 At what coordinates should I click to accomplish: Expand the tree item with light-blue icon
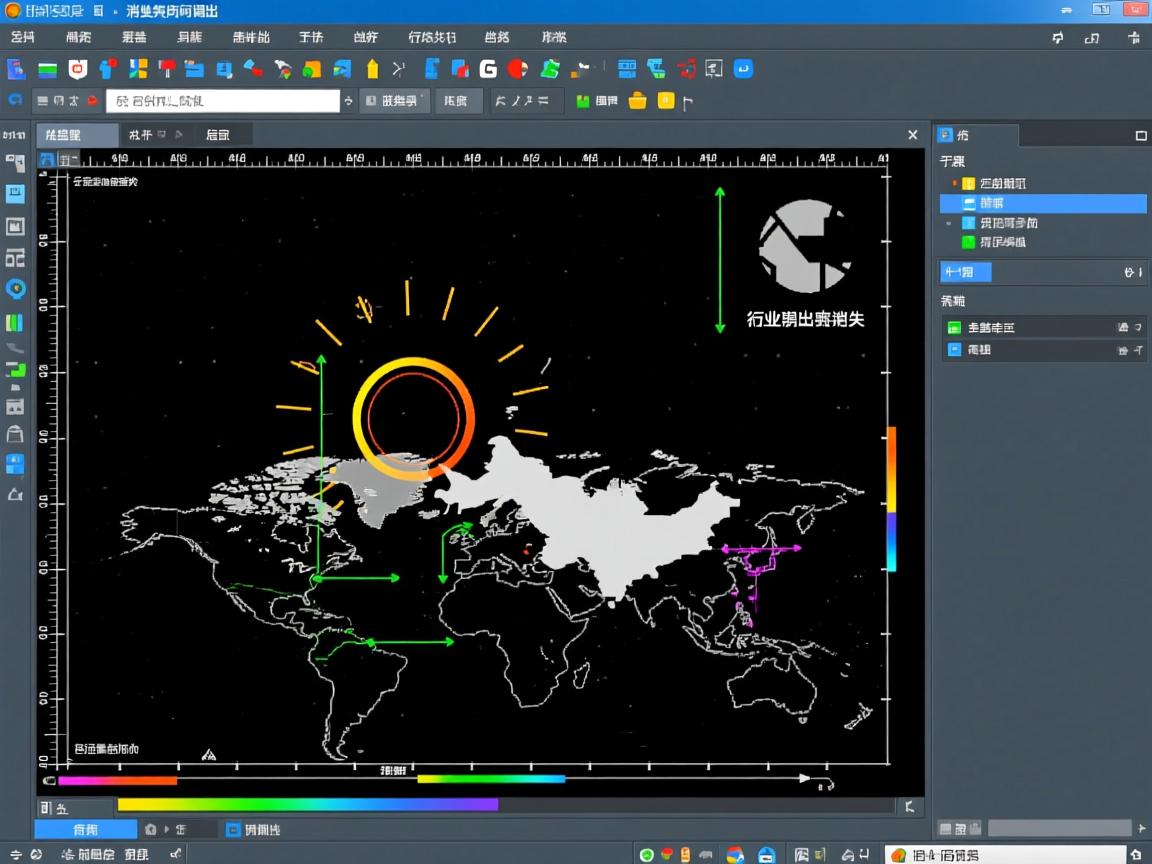point(949,223)
